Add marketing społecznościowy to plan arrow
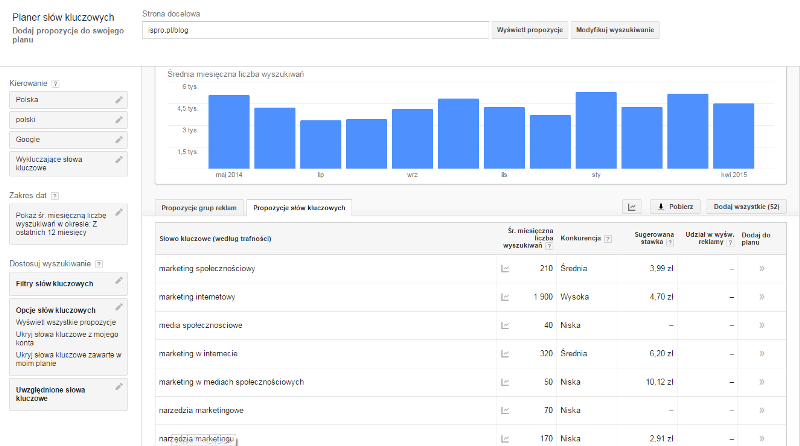Viewport: 800px width, 446px height. tap(762, 268)
